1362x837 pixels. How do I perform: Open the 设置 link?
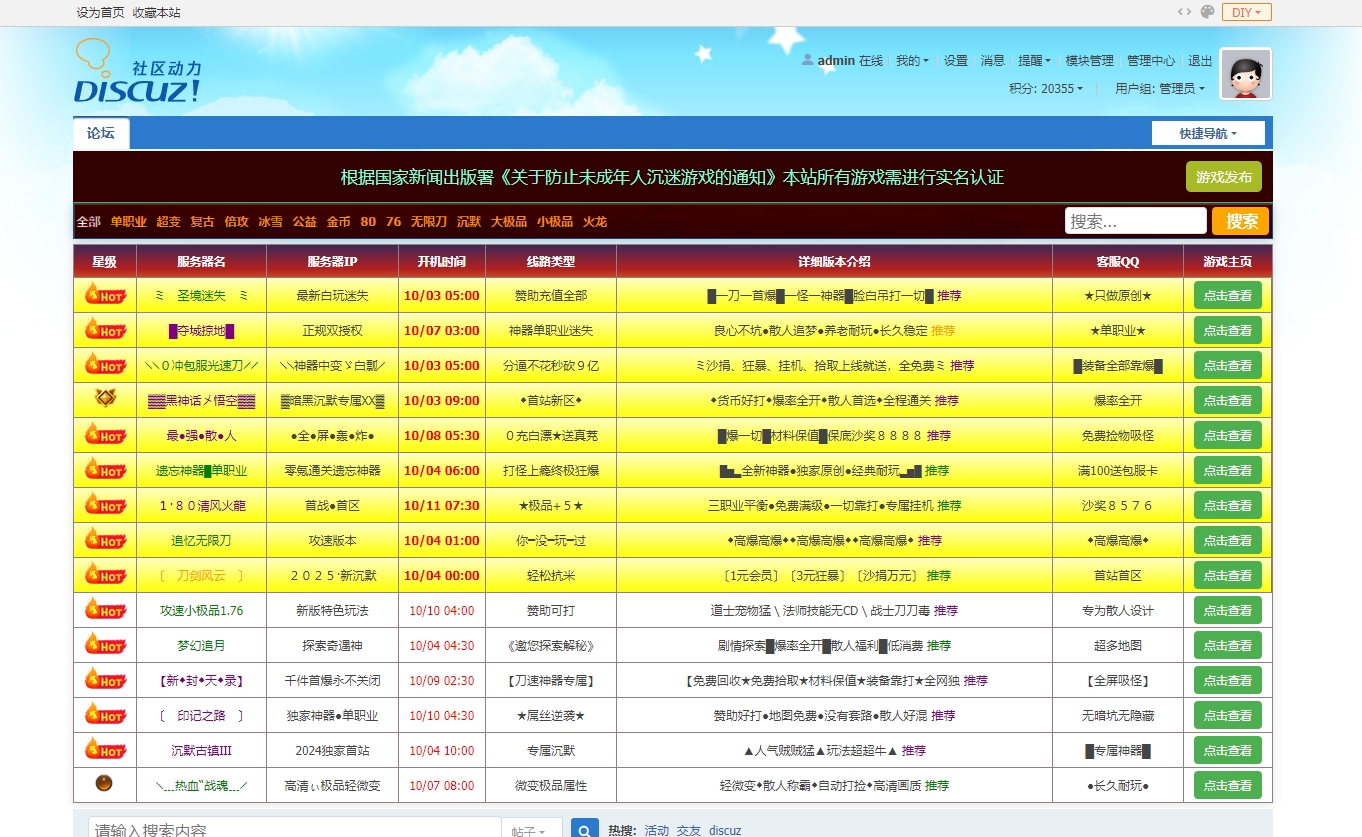(x=956, y=61)
